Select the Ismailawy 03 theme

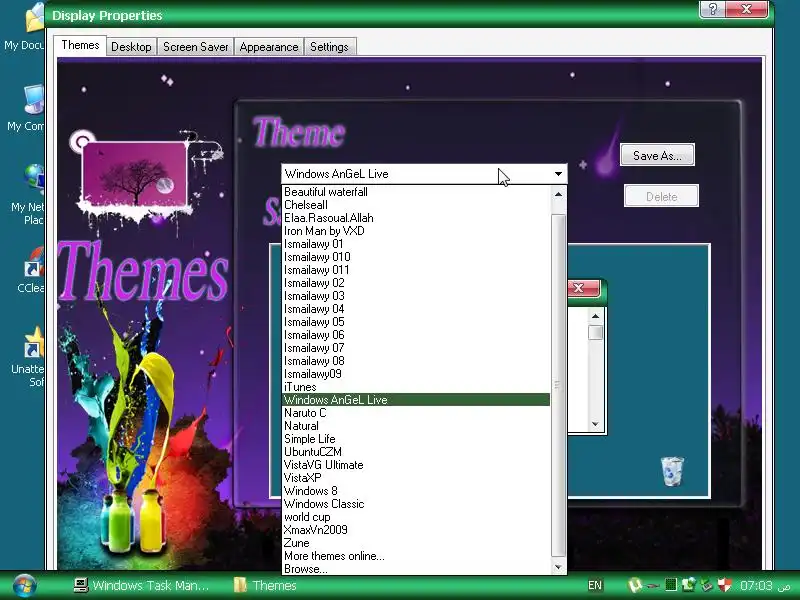click(x=416, y=296)
